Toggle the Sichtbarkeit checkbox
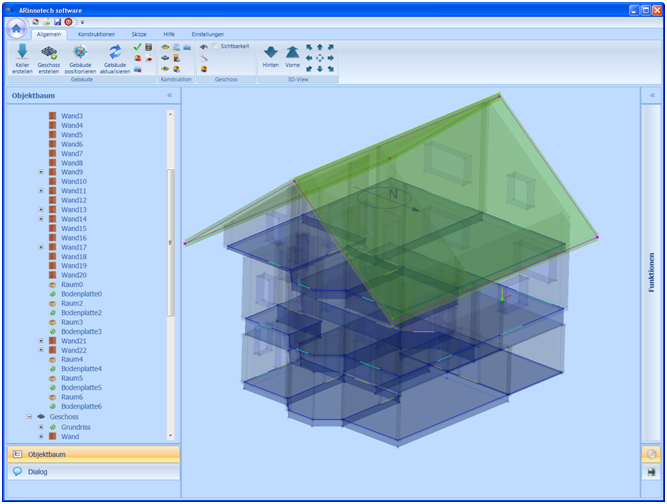The width and height of the screenshot is (667, 504). click(x=215, y=46)
